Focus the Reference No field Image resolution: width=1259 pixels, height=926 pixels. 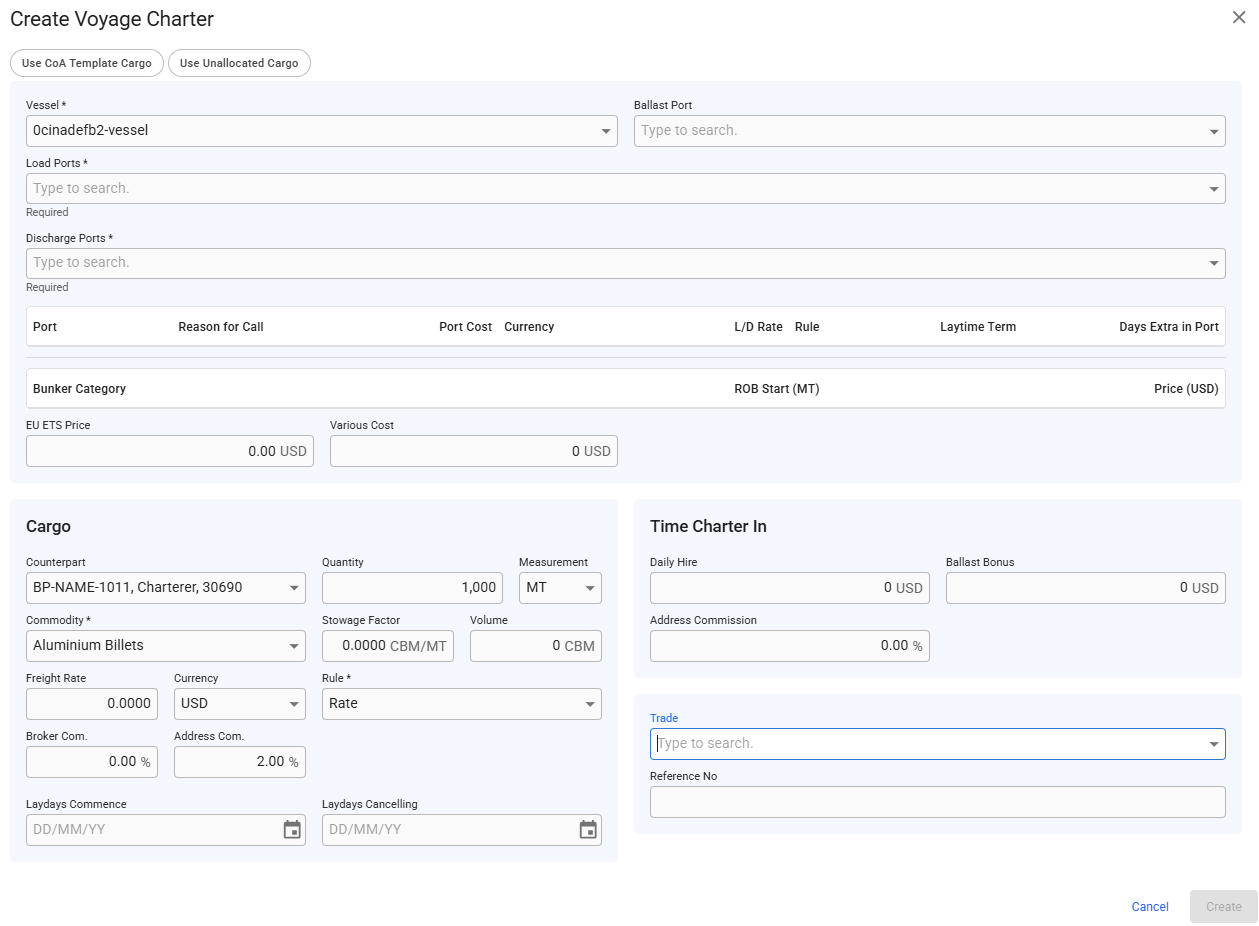tap(936, 802)
